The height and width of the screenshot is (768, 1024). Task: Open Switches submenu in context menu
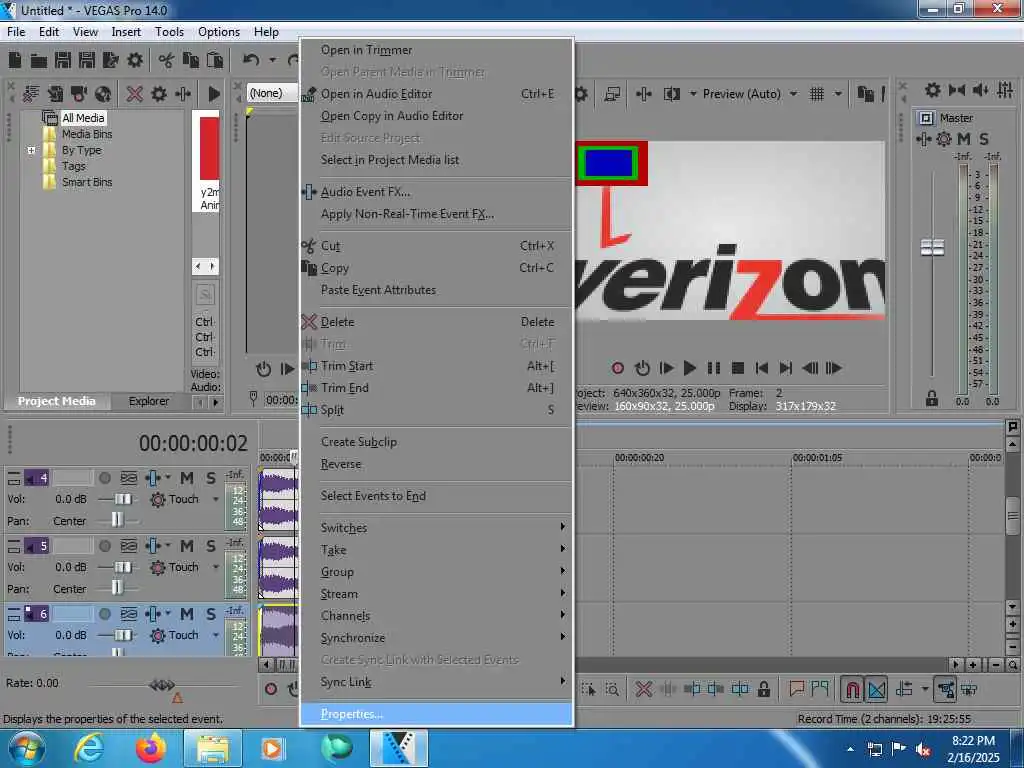(436, 528)
